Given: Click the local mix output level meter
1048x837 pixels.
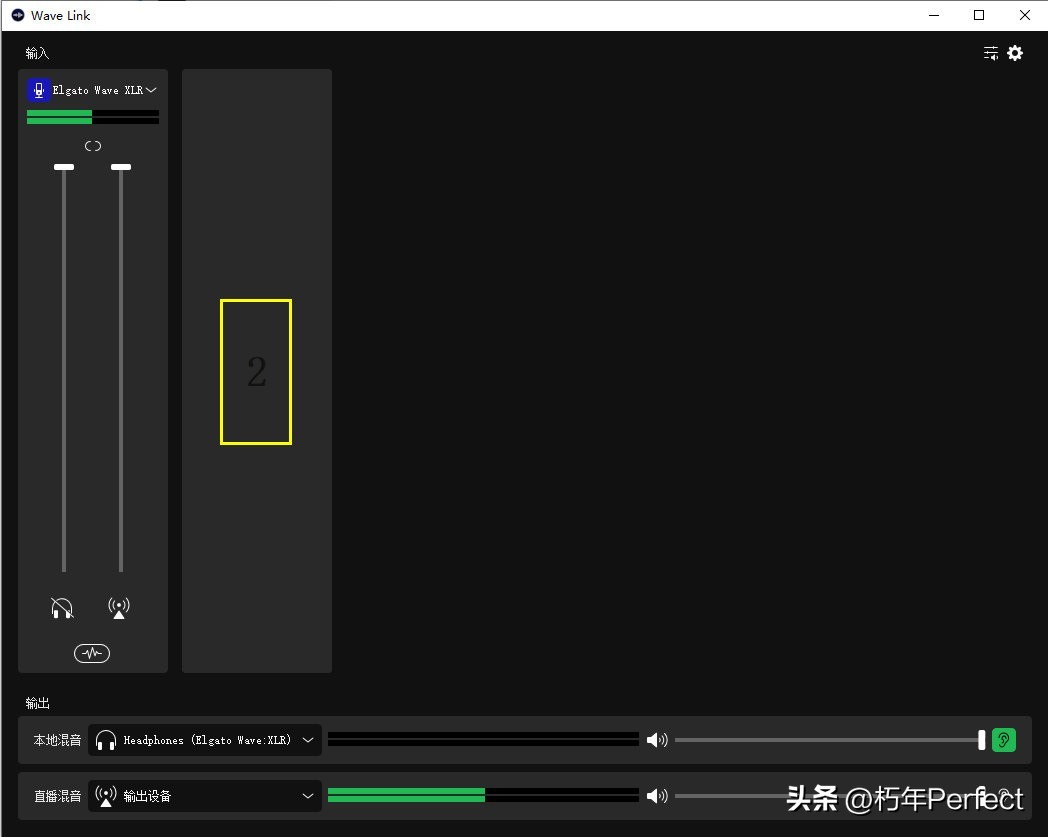Looking at the screenshot, I should 483,739.
